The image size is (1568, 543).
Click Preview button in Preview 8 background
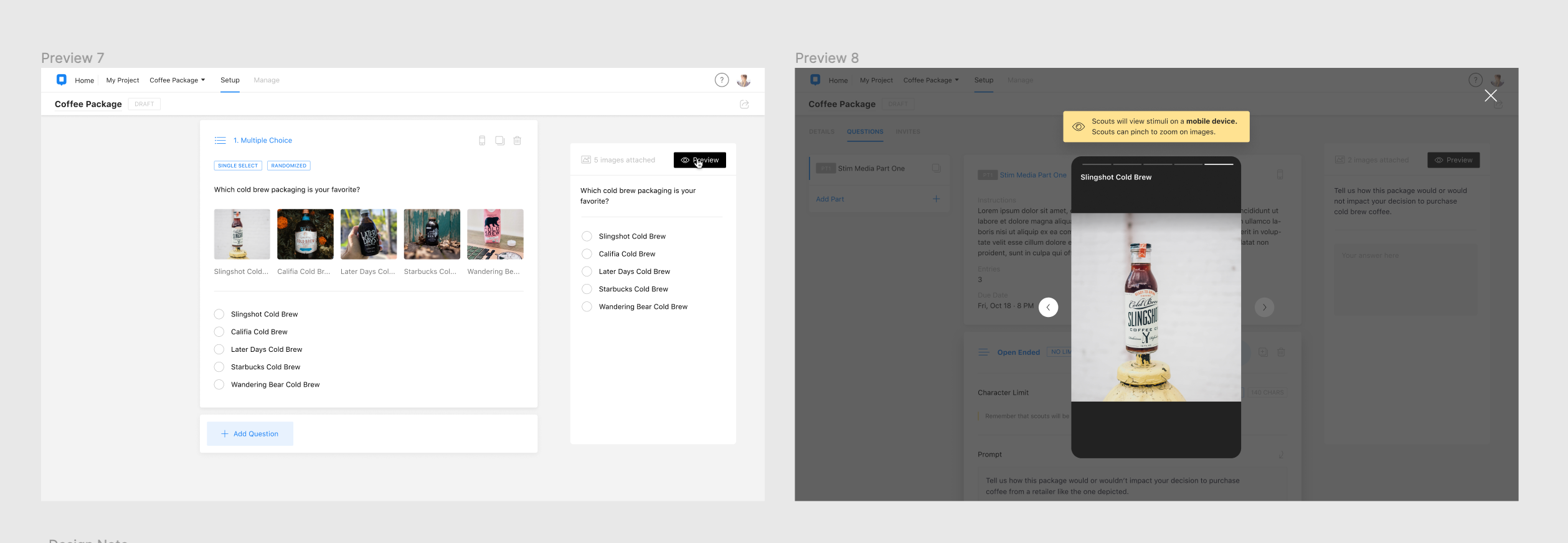[1453, 160]
